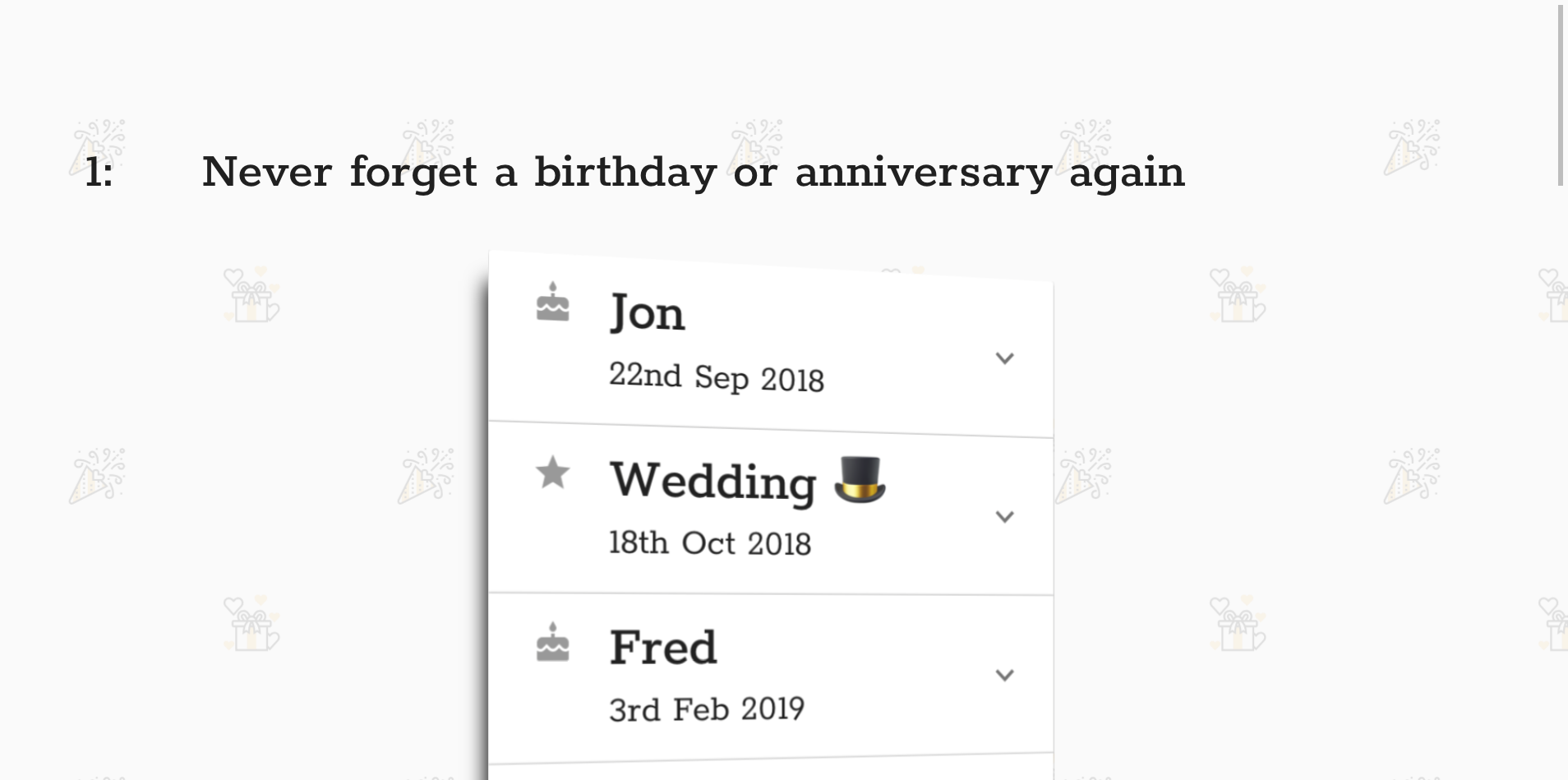
Task: Open Fred's details using the chevron
Action: coord(1004,676)
